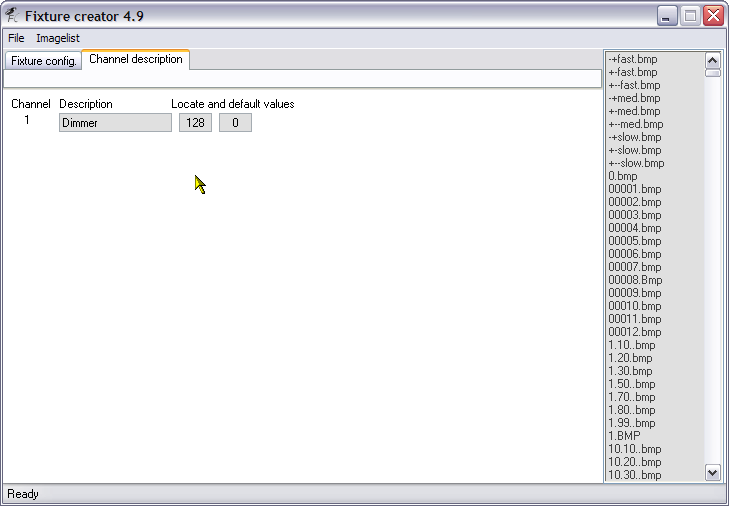Select 1.50..bmp in image list
The image size is (729, 506).
(631, 385)
